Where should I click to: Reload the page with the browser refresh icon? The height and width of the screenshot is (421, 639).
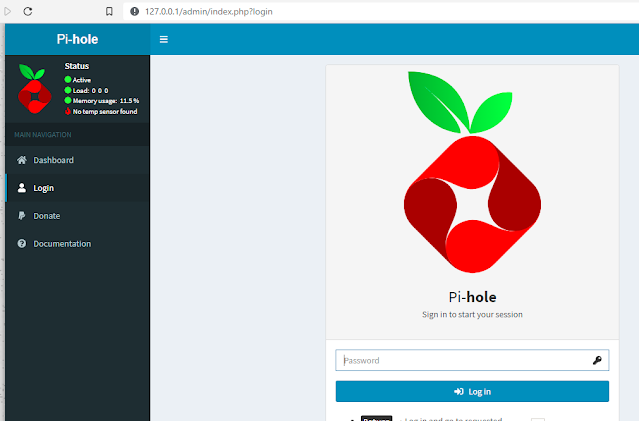(x=28, y=11)
